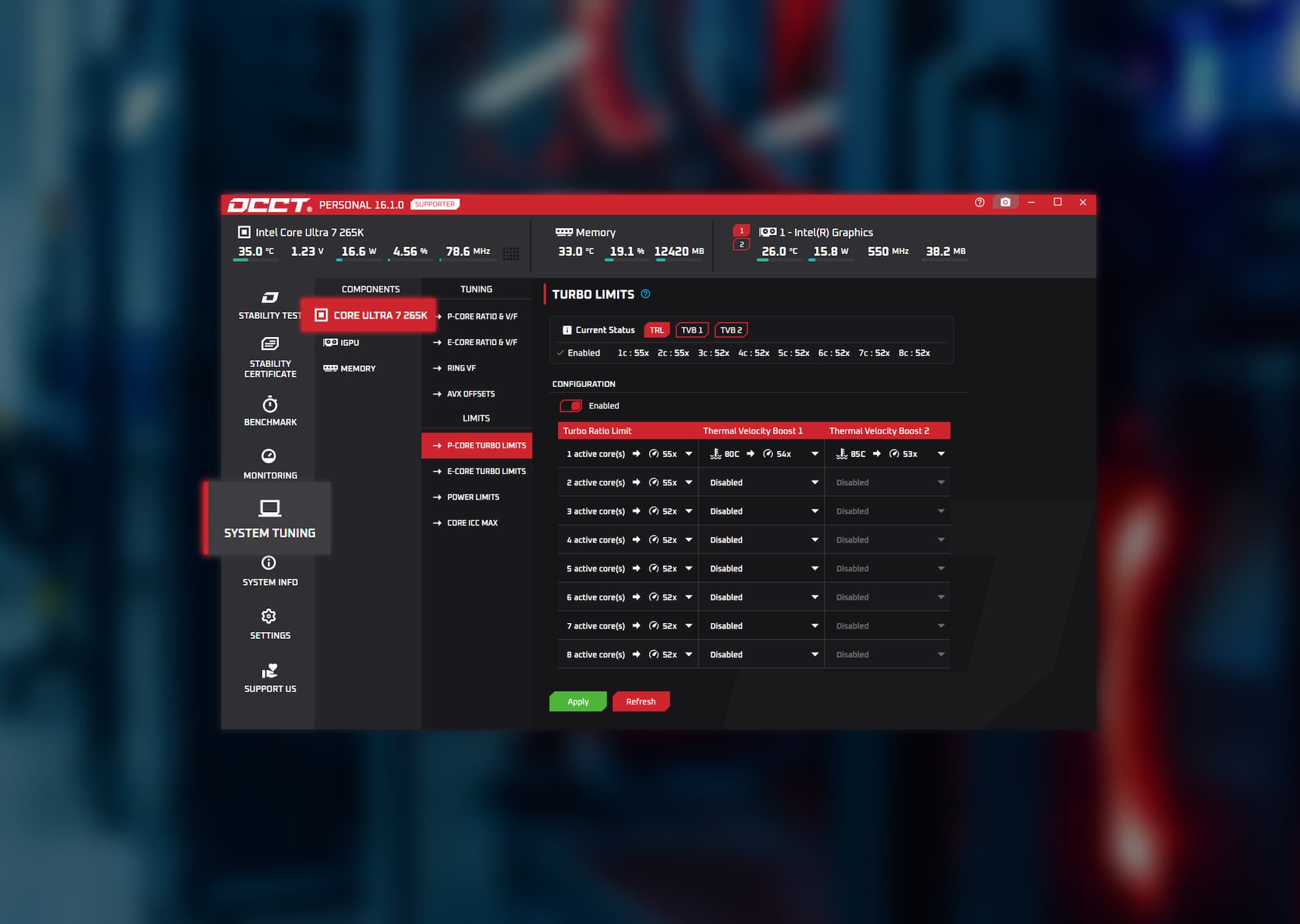1300x924 pixels.
Task: Toggle the Enabled configuration switch
Action: click(571, 406)
